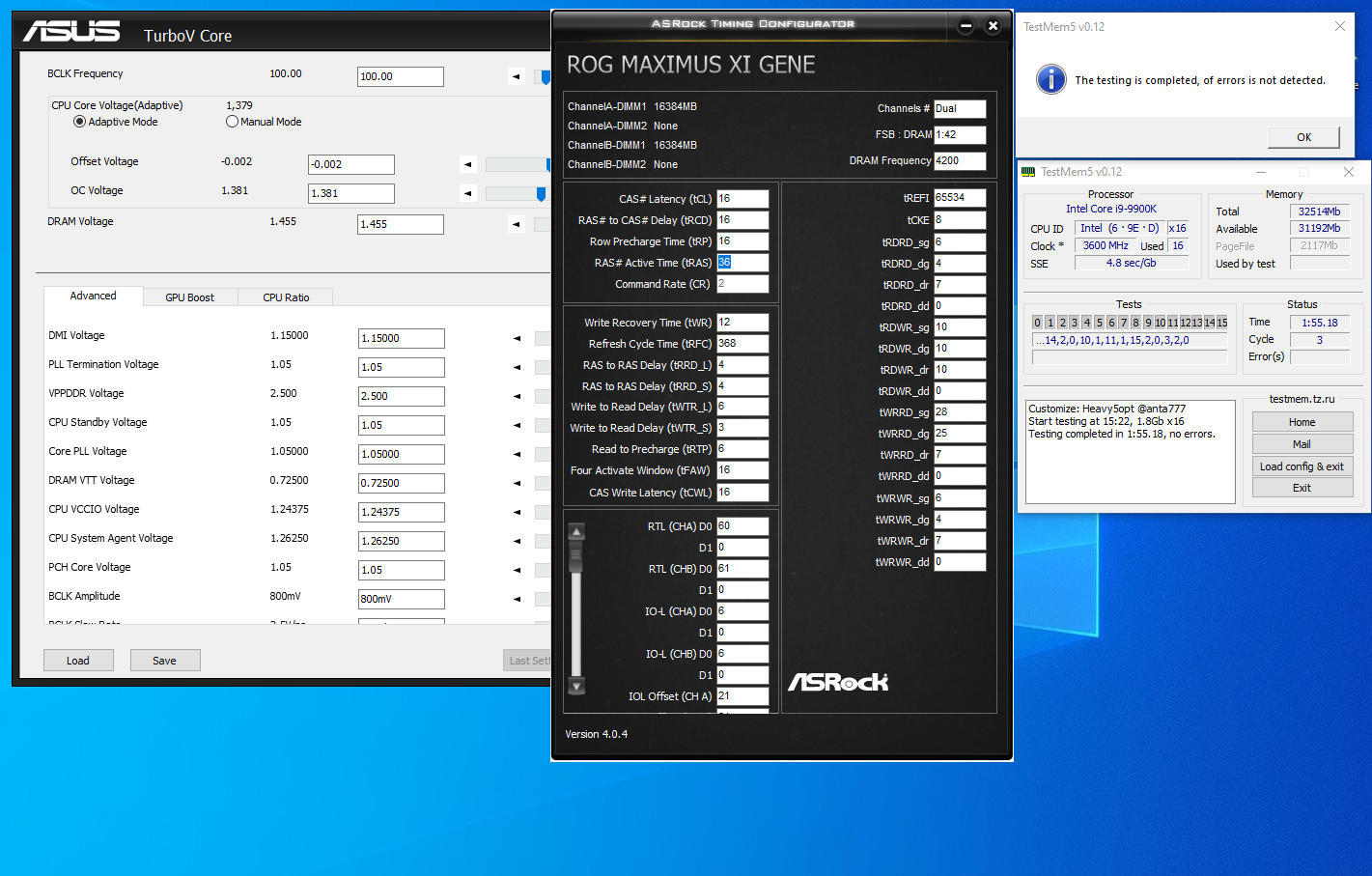This screenshot has width=1372, height=876.
Task: Click the ASRock Timing Configurator scrollbar thumb
Action: pyautogui.click(x=576, y=556)
